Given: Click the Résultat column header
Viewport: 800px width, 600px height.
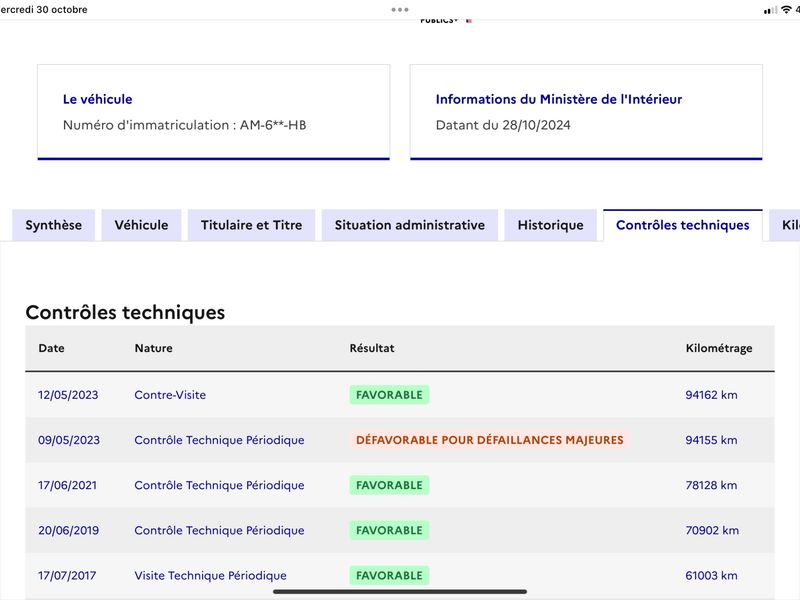Looking at the screenshot, I should pos(372,348).
